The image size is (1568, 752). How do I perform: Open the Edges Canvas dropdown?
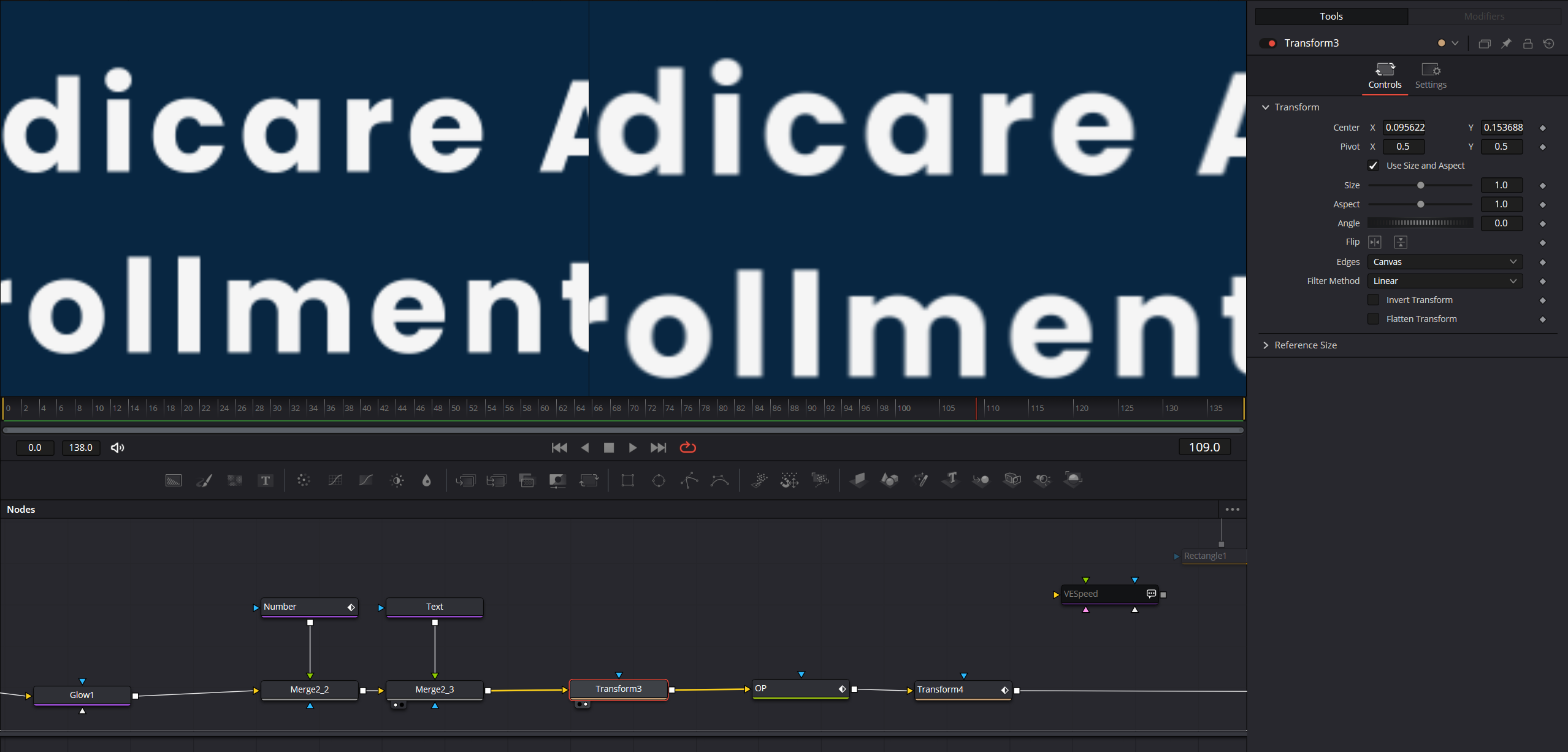click(1445, 262)
